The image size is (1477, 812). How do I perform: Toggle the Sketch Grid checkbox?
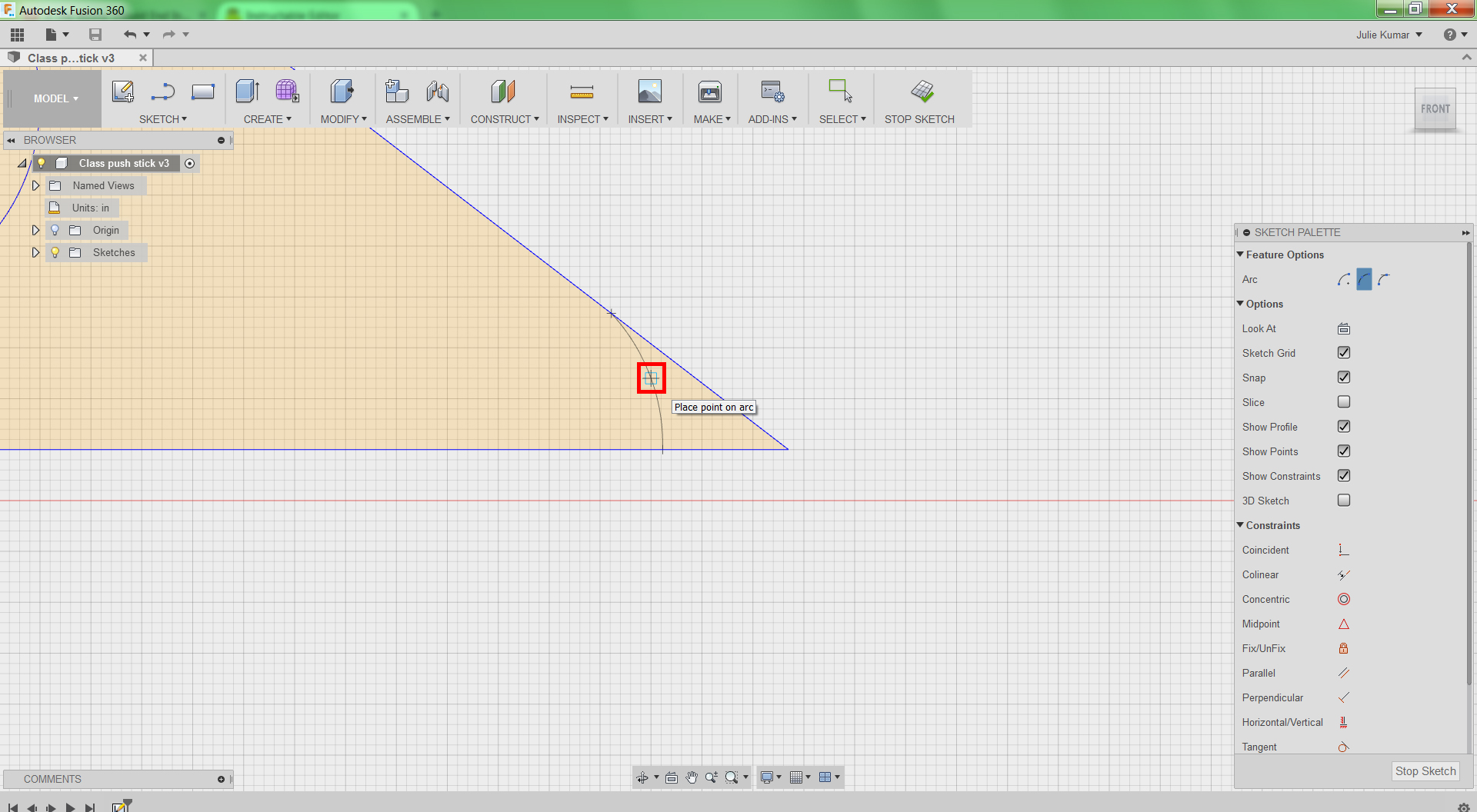tap(1344, 353)
